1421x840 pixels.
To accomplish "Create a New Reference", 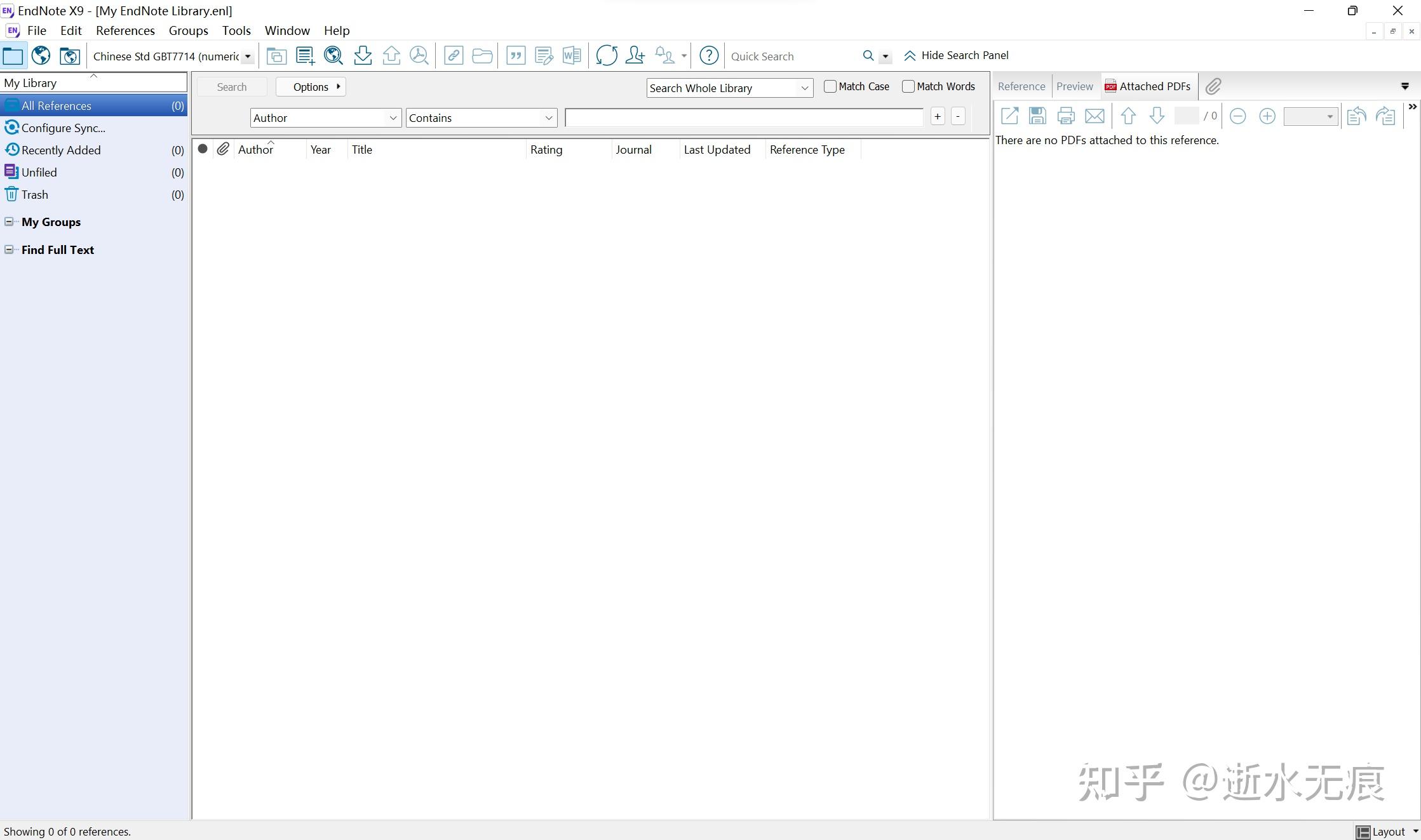I will point(306,56).
